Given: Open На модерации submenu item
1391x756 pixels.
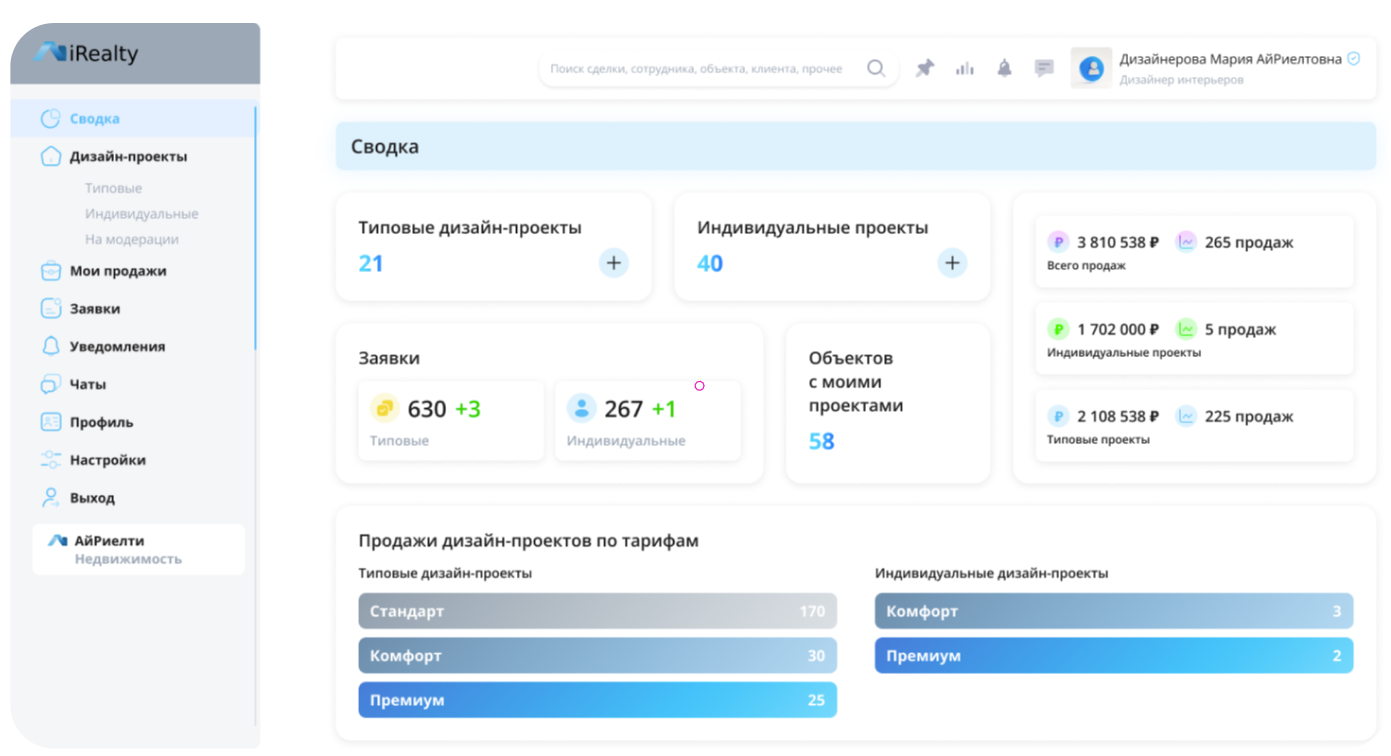Looking at the screenshot, I should pos(131,240).
